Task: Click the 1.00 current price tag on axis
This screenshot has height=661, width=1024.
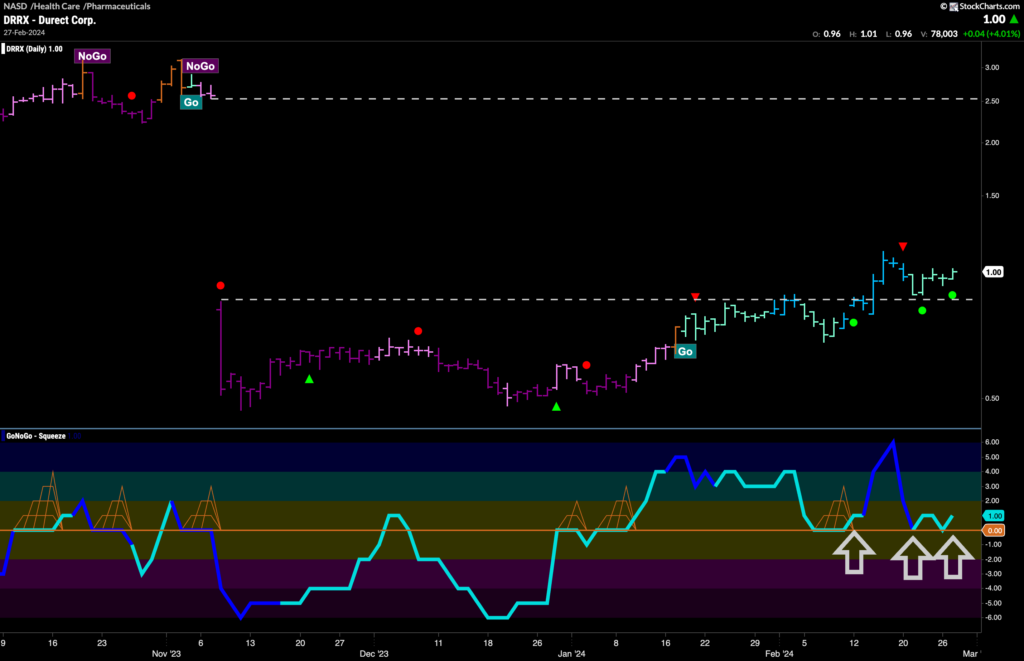Action: (993, 271)
